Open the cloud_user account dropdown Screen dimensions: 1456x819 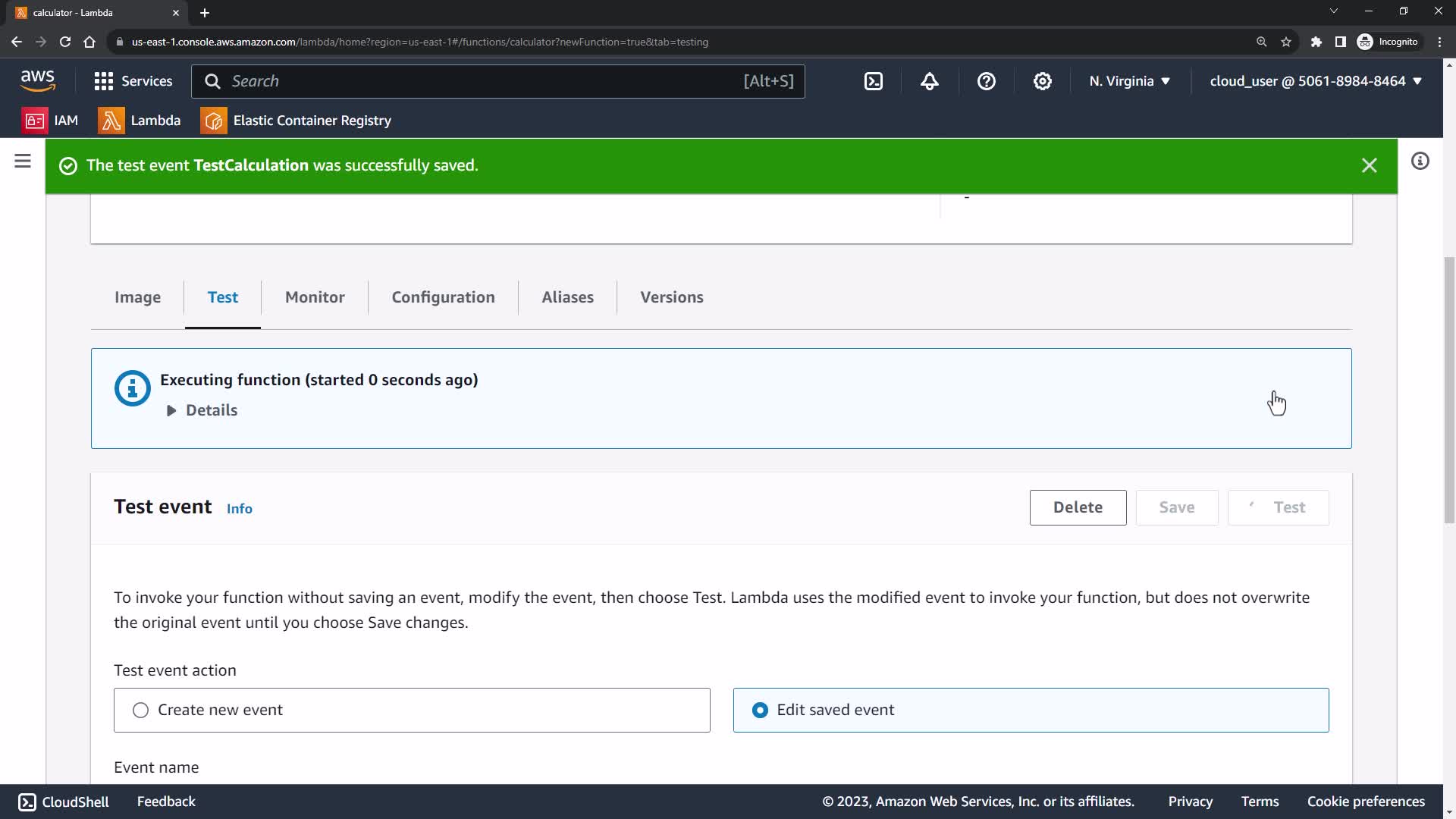pos(1315,81)
